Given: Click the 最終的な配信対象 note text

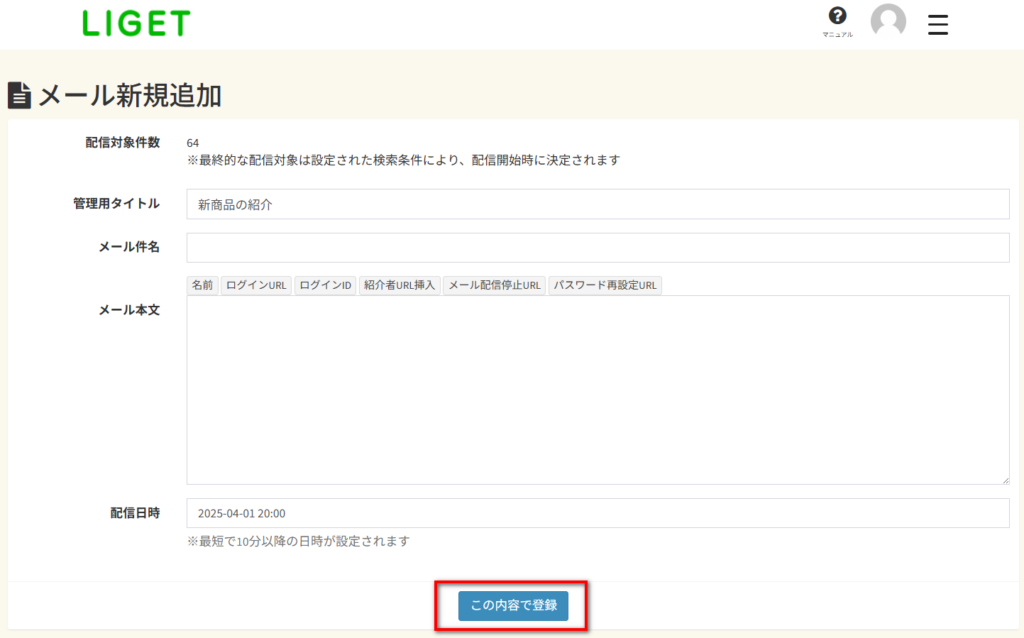Looking at the screenshot, I should (404, 160).
